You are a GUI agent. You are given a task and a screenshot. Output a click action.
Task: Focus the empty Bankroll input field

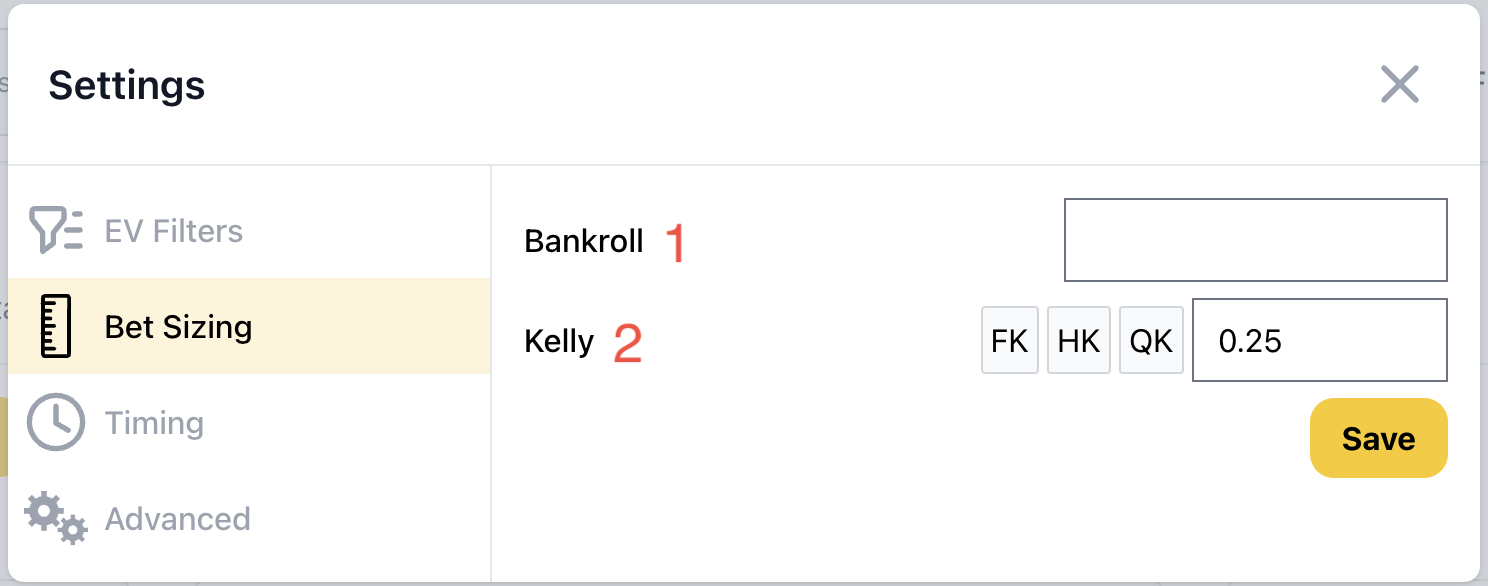(x=1256, y=240)
